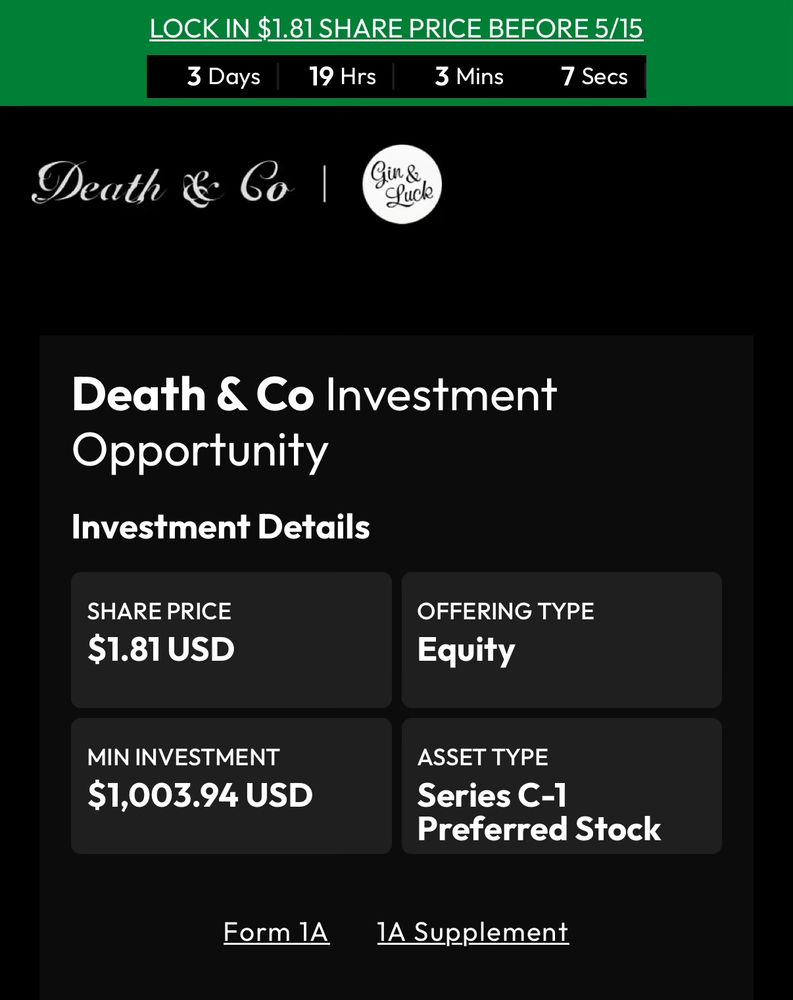Click the Death & Co script logo
Screen dimensions: 793x1000
coord(162,185)
